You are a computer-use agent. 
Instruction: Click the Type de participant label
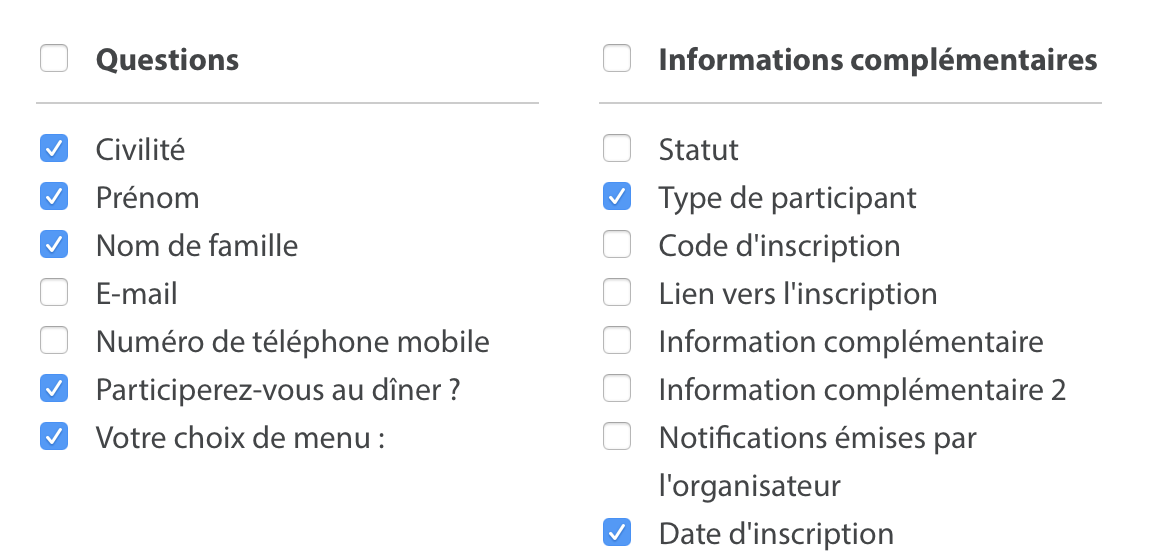[x=787, y=198]
